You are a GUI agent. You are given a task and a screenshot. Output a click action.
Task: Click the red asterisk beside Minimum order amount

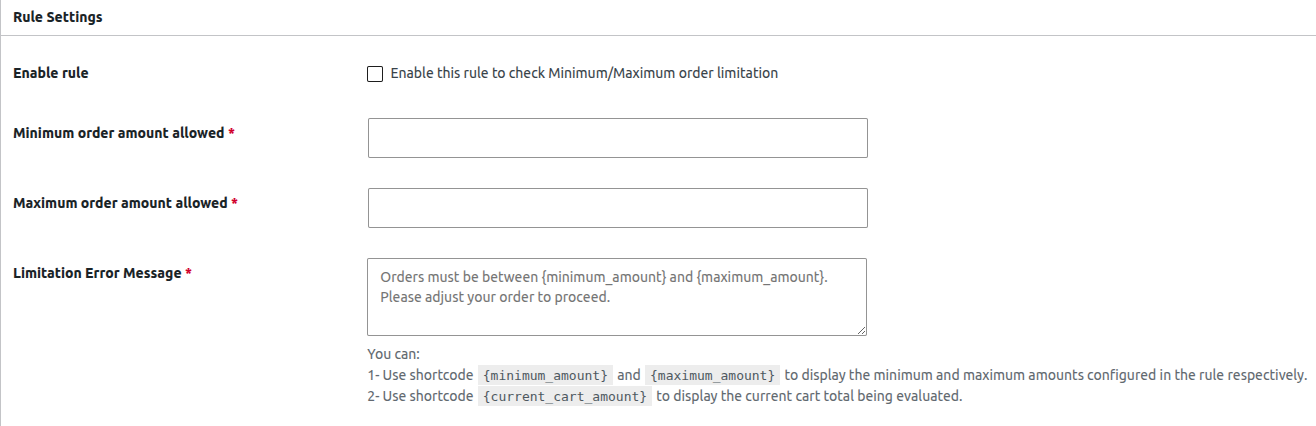click(232, 133)
